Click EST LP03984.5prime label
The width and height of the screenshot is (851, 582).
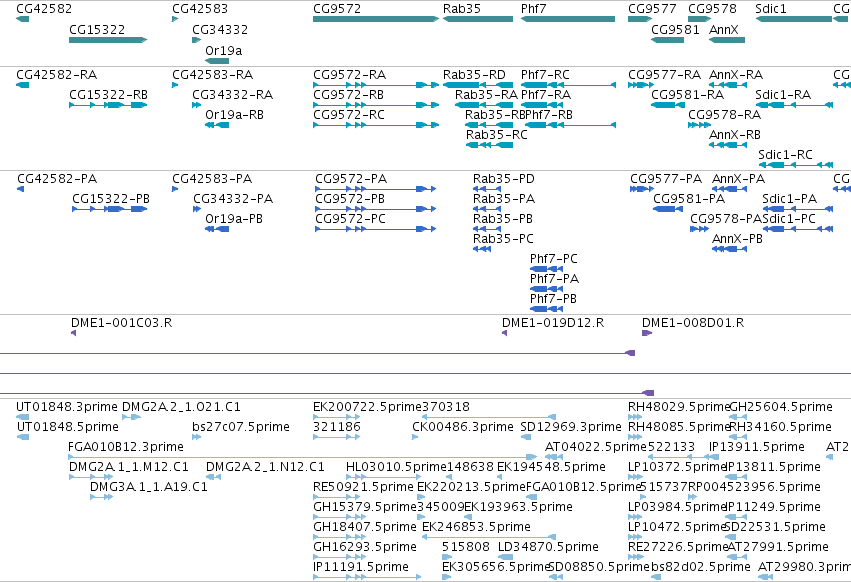[x=677, y=507]
